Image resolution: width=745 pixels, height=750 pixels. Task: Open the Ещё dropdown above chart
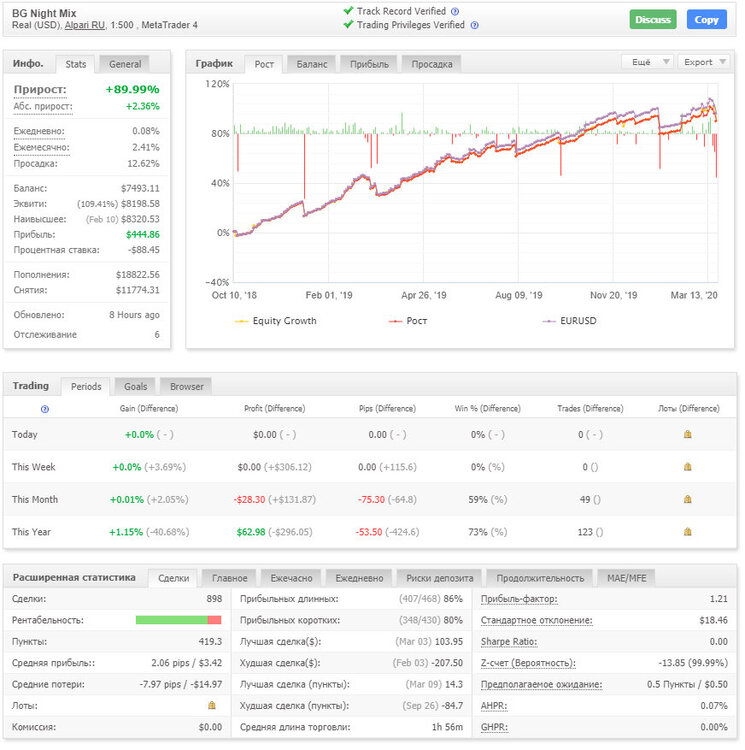pos(647,62)
